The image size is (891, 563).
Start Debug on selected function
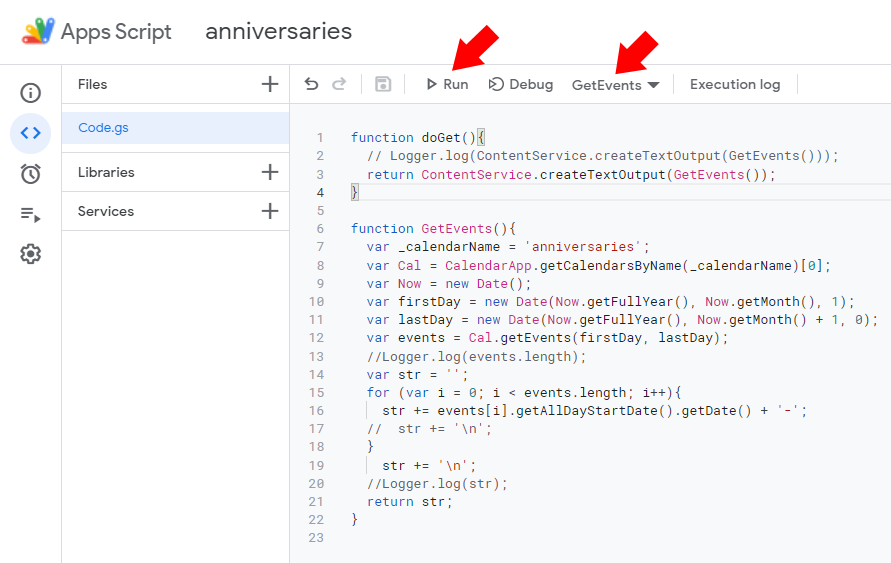pos(521,84)
